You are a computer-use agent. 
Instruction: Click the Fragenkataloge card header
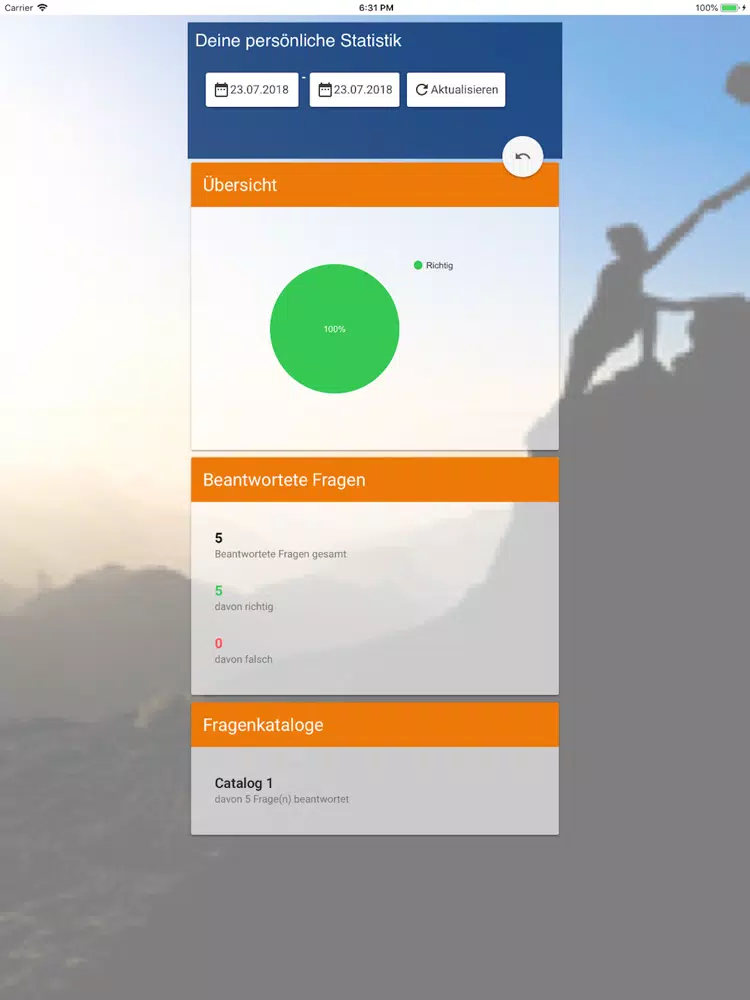coord(375,724)
